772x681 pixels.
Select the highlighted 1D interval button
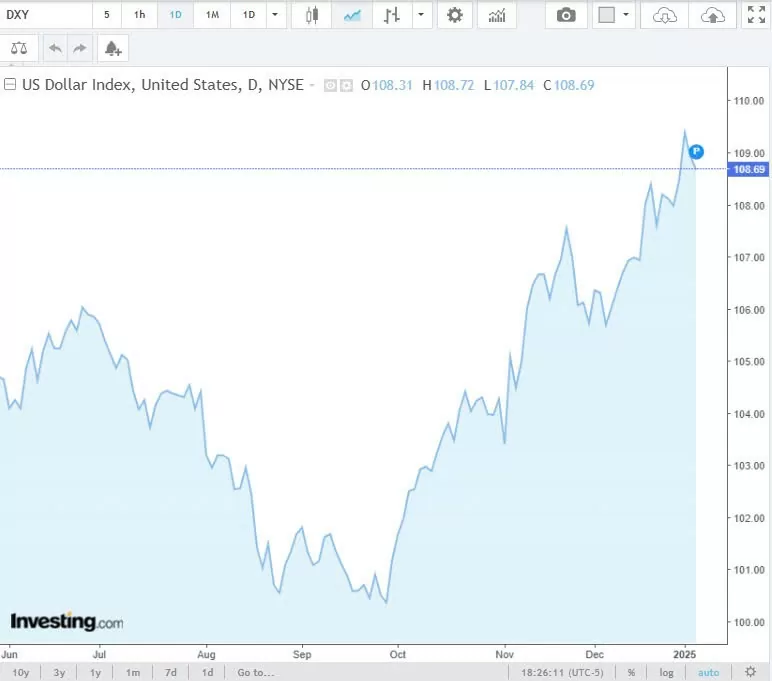[x=175, y=15]
